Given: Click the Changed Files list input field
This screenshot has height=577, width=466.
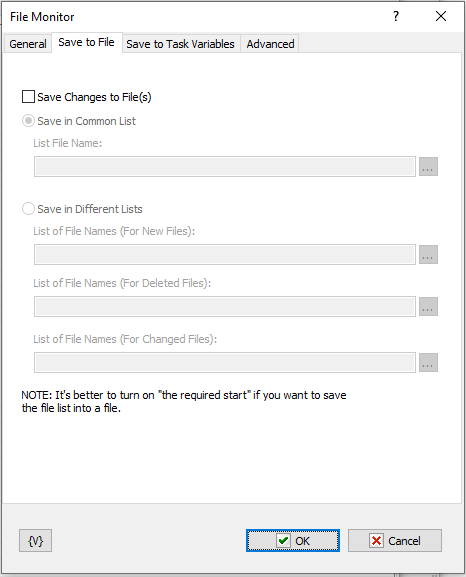Looking at the screenshot, I should (x=225, y=362).
